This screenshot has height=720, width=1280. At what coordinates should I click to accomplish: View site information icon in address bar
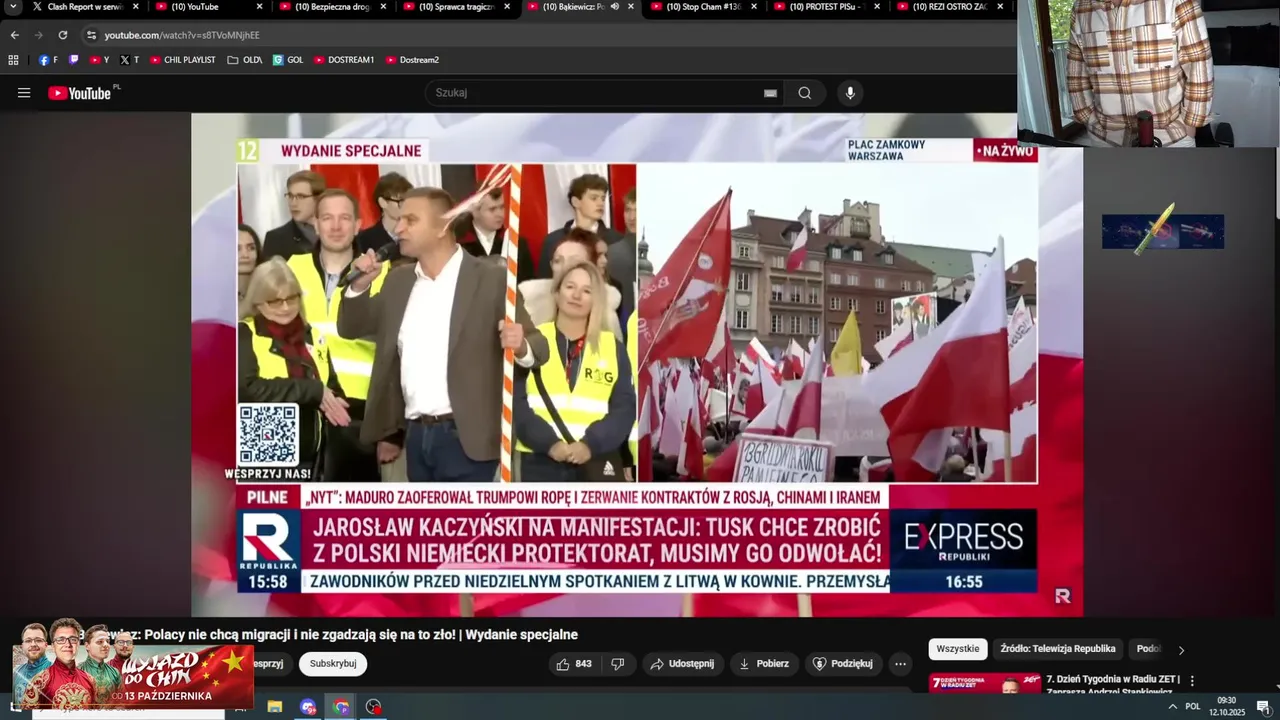(91, 35)
